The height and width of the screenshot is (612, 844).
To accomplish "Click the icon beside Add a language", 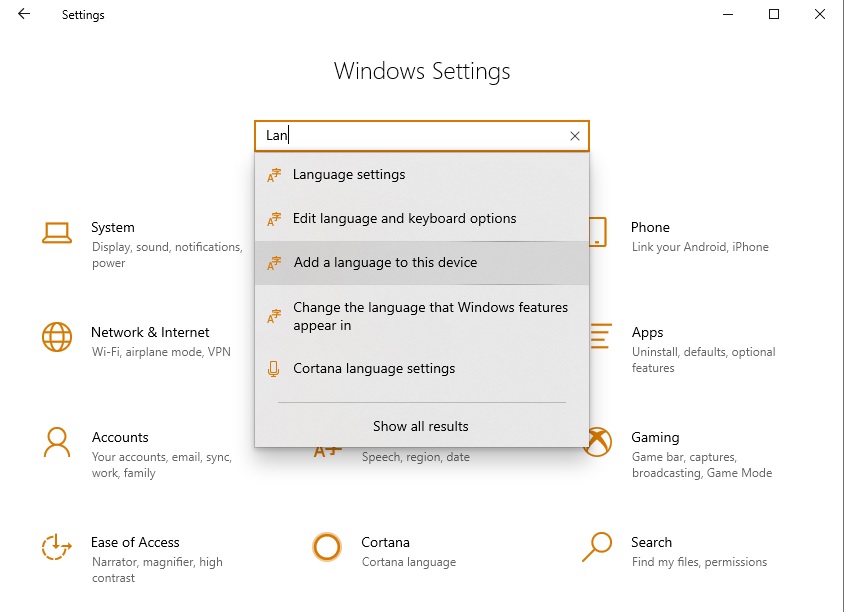I will [x=274, y=263].
